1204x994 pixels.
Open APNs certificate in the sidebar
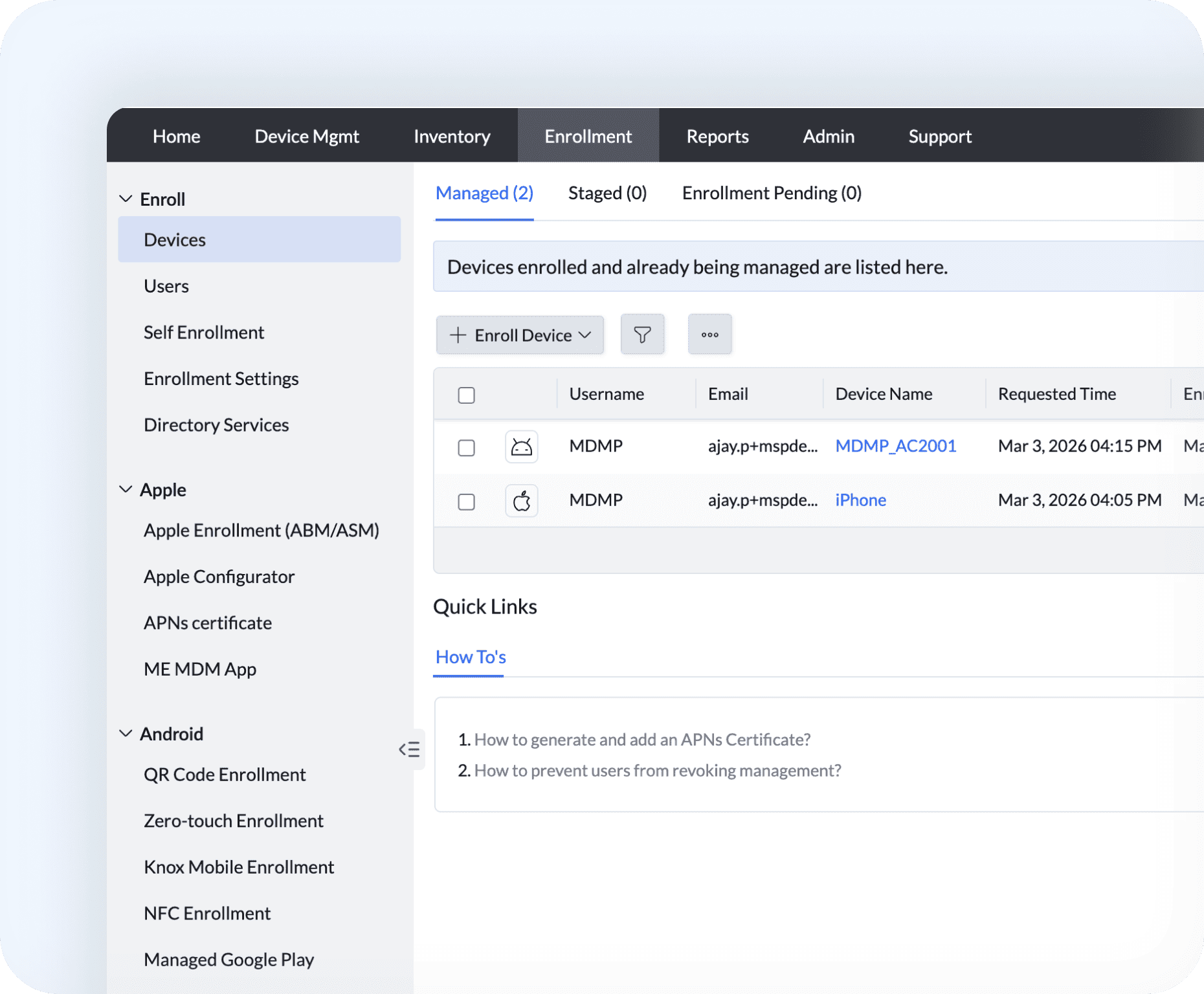pyautogui.click(x=208, y=623)
